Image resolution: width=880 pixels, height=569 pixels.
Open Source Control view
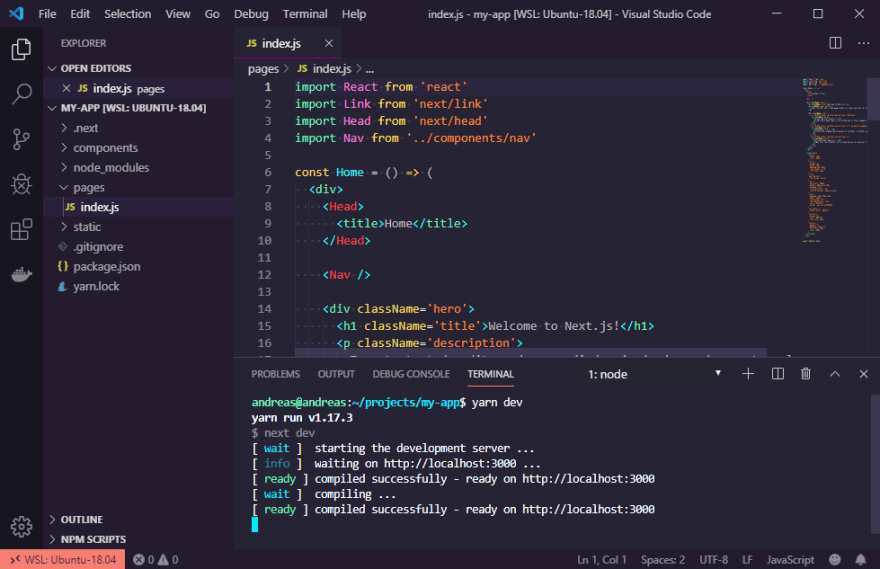click(x=21, y=139)
